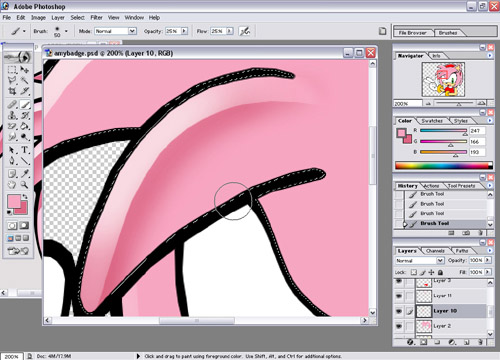Open the brush Mode dropdown in options bar
This screenshot has height=360, width=500.
click(x=132, y=31)
